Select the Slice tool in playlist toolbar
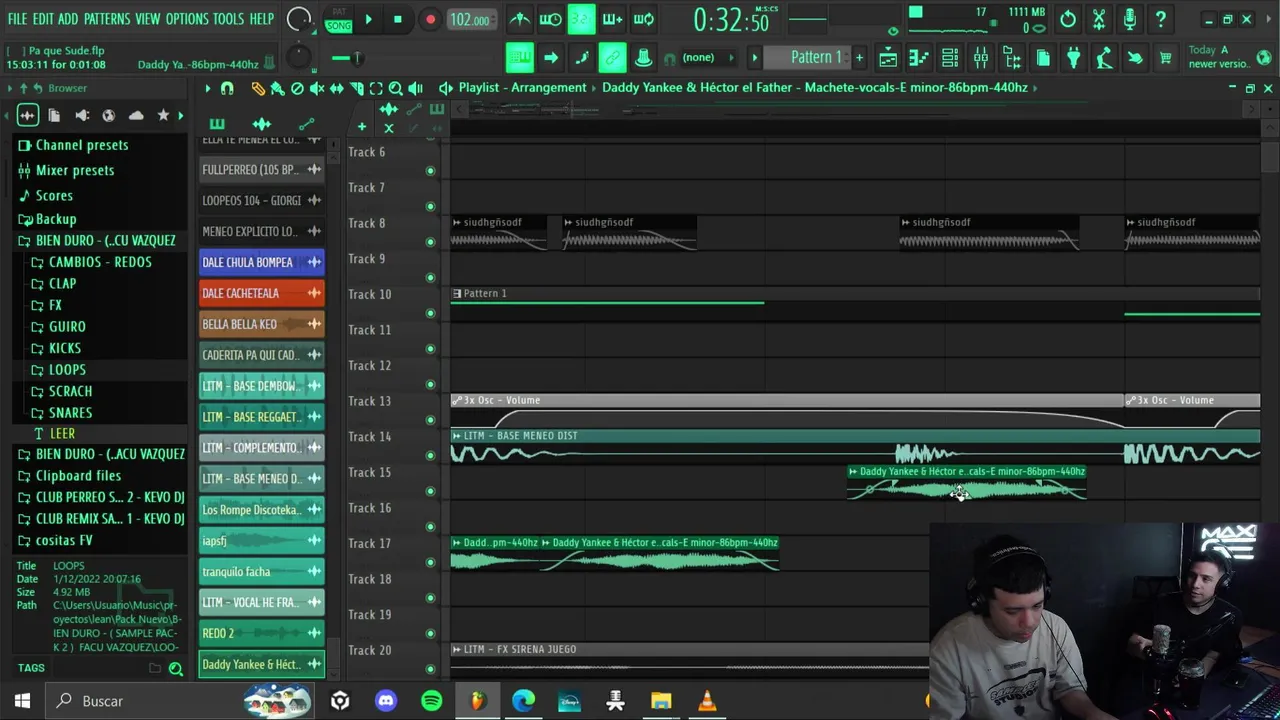The image size is (1280, 720). [356, 88]
